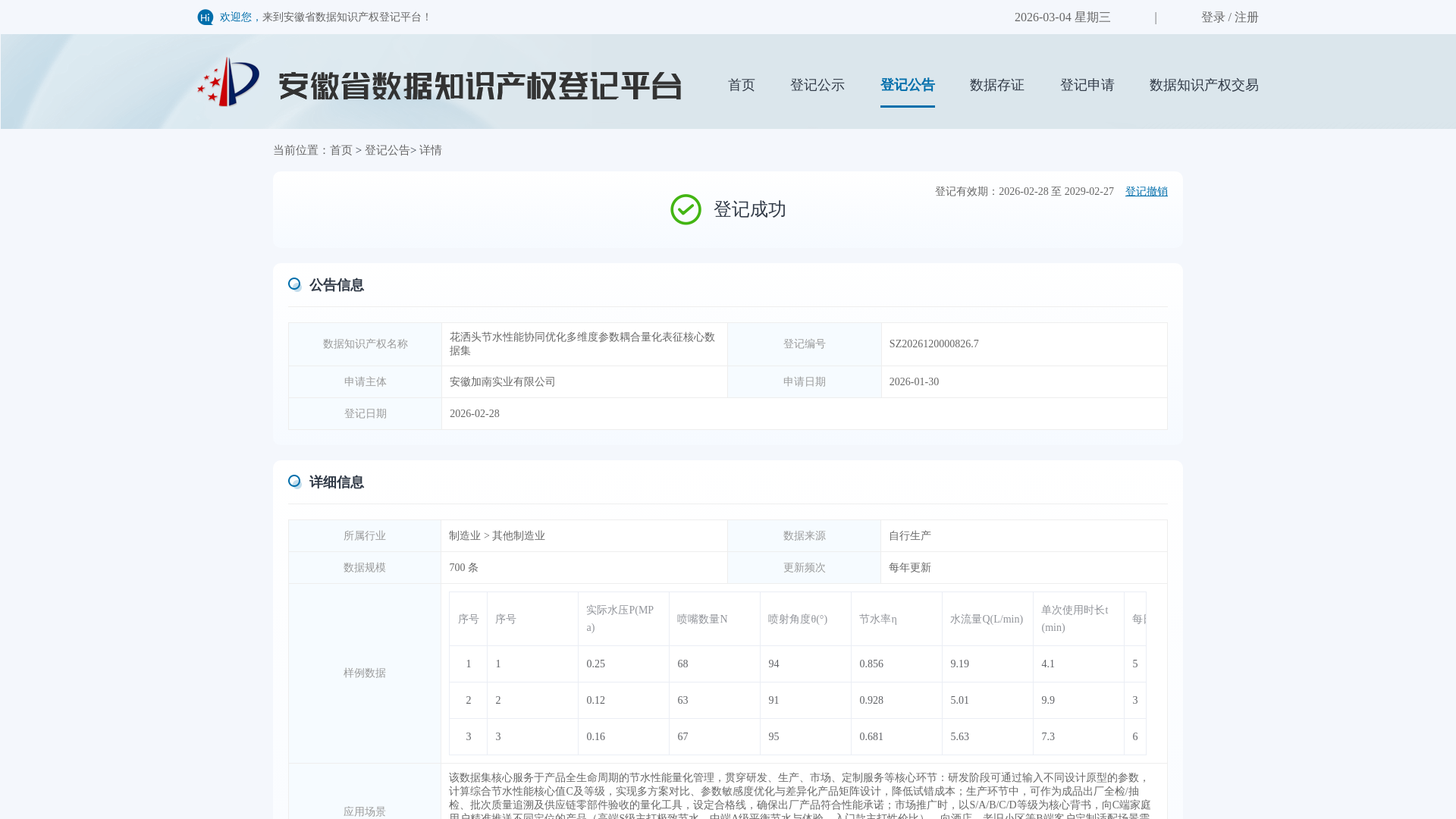Click the nozzle count value 68

[682, 664]
